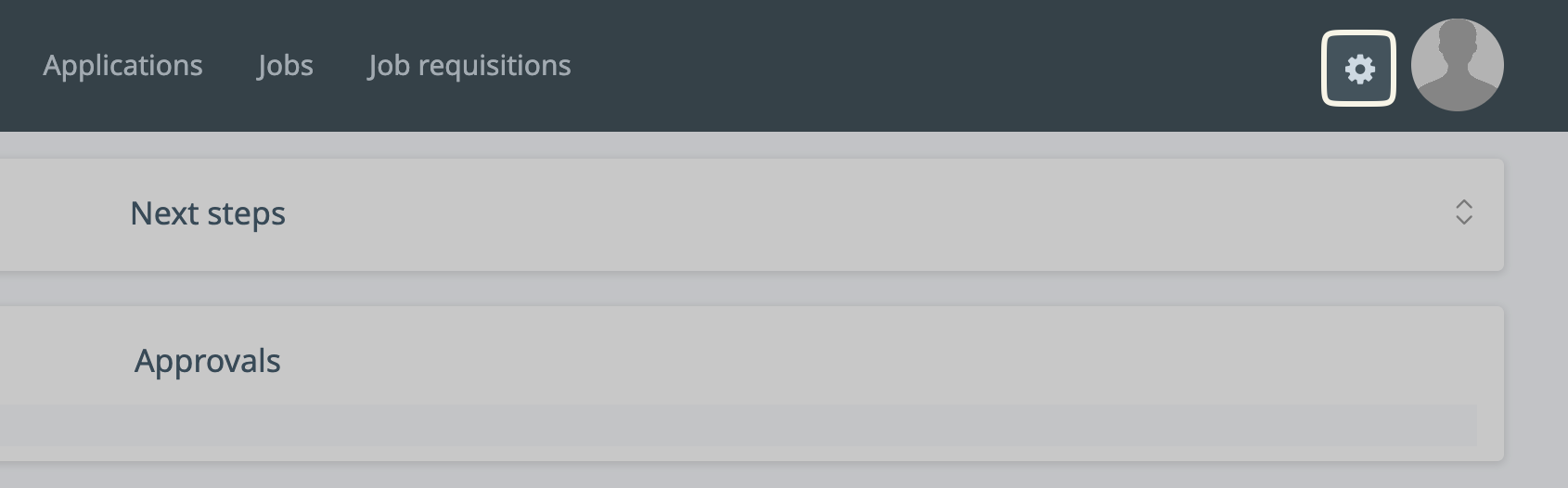The image size is (1568, 488).
Task: Collapse the Next steps section
Action: click(1463, 212)
